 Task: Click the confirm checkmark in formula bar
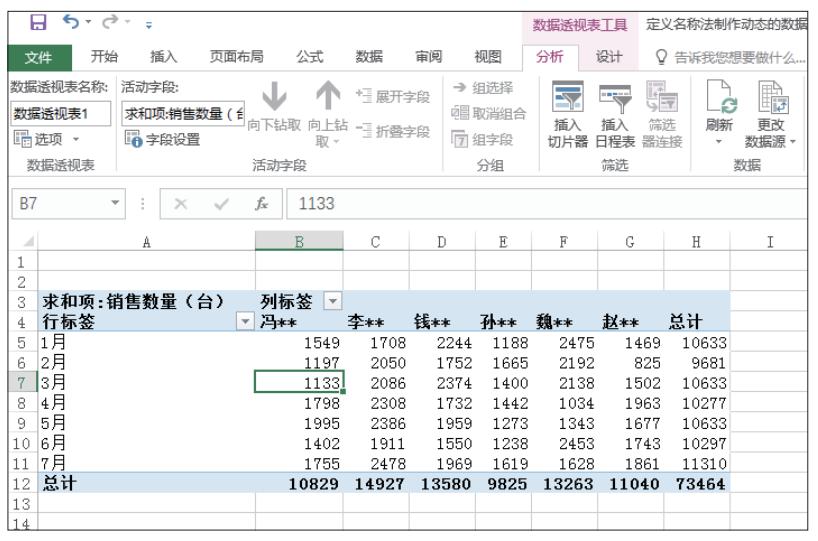click(222, 203)
